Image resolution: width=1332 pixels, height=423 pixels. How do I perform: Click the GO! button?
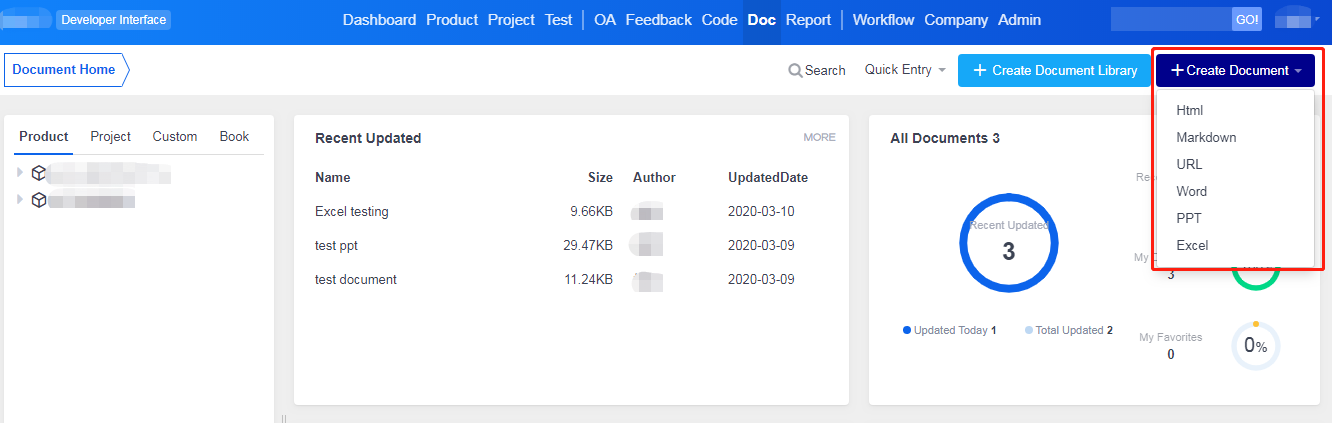1247,19
